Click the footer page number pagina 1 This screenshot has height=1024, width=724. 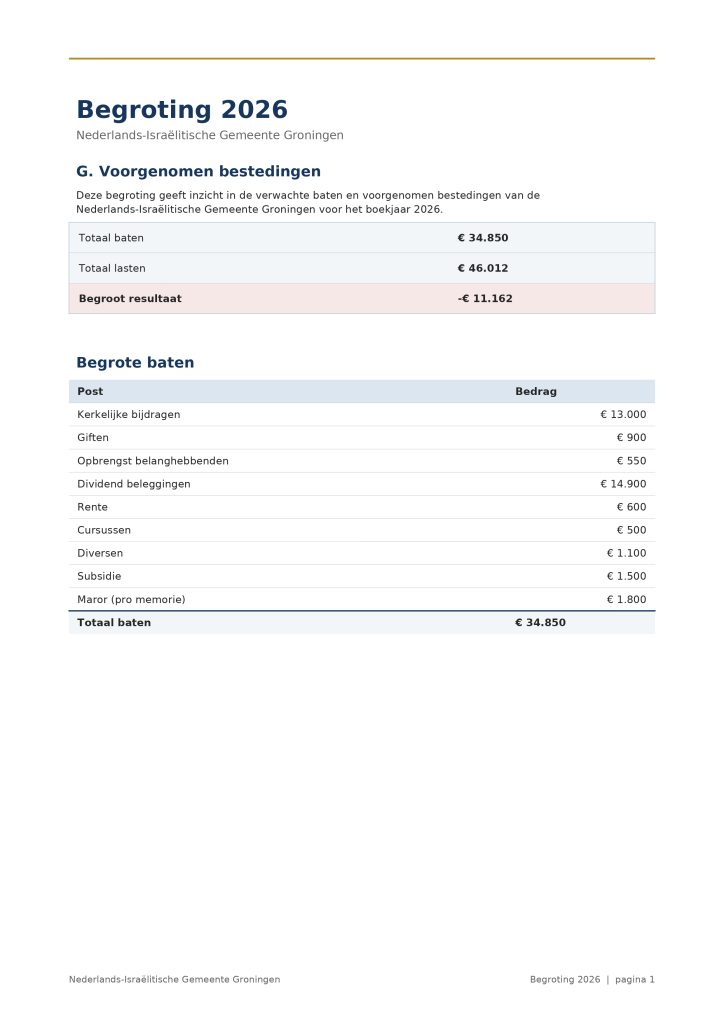pos(635,980)
